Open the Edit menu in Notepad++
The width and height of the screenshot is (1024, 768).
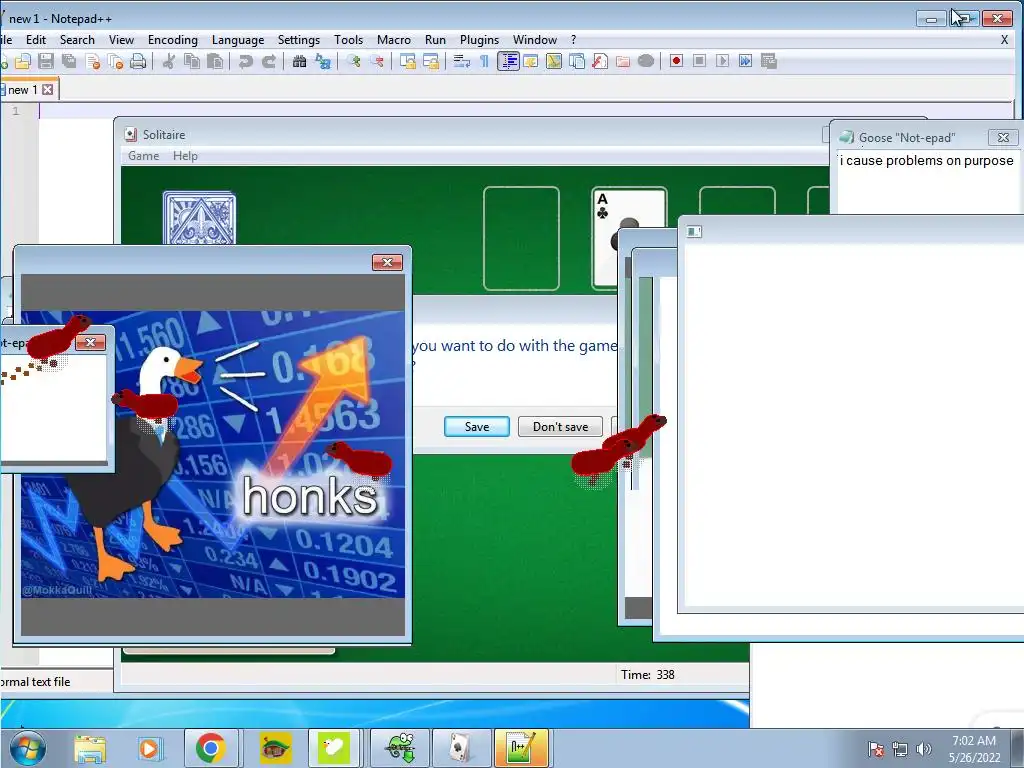click(36, 40)
